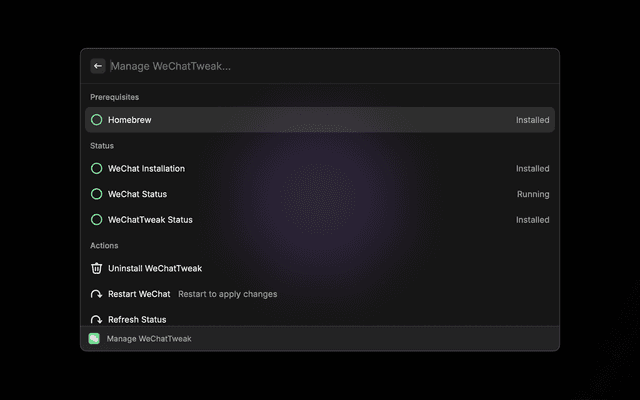Click the green WeChat icon in footer
640x400 pixels.
pos(94,339)
